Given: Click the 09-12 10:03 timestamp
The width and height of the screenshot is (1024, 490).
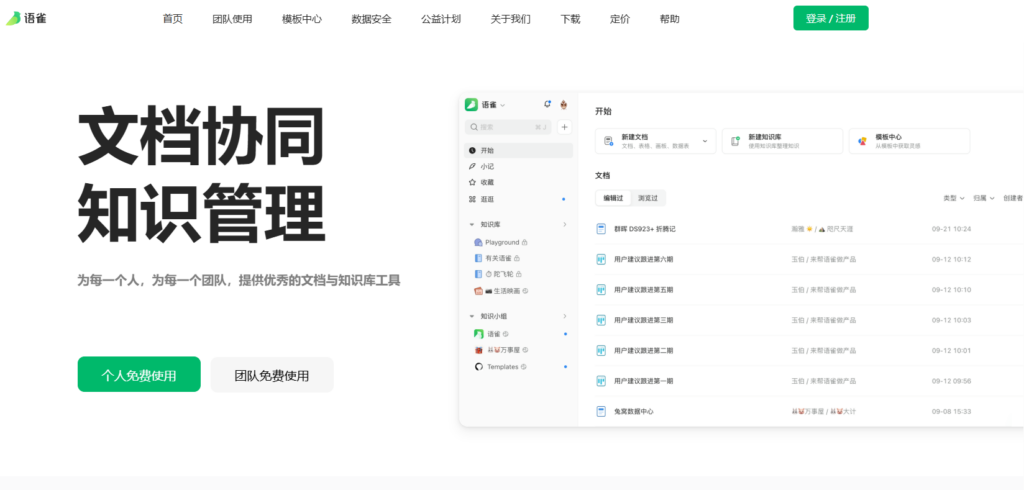Looking at the screenshot, I should (952, 320).
